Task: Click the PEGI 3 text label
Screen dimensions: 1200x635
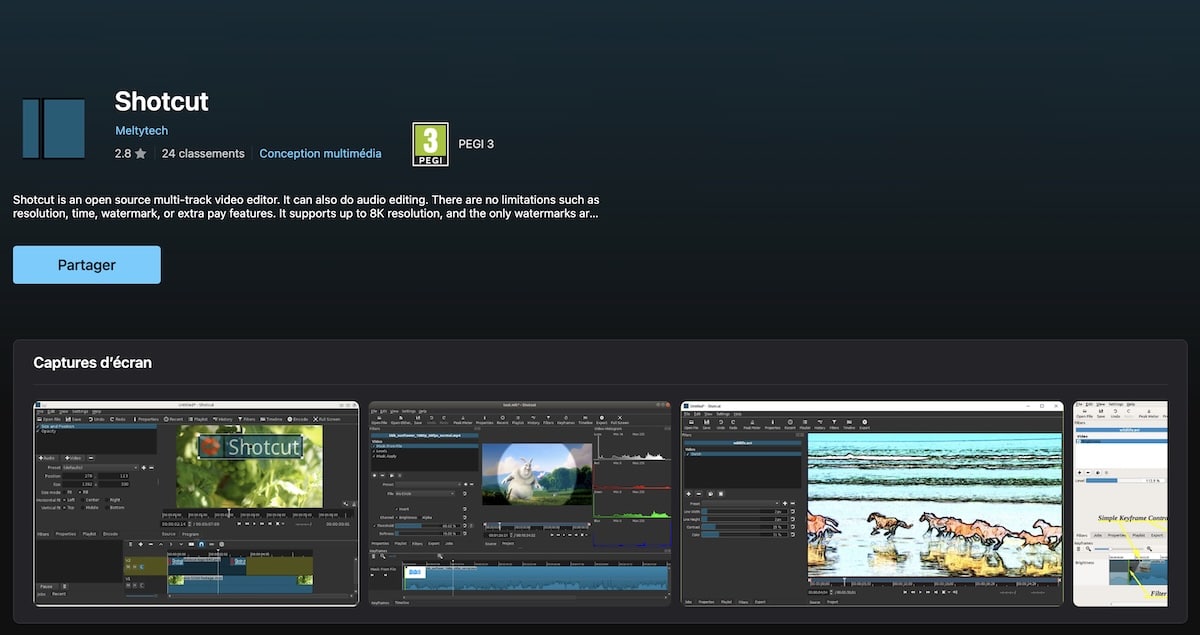Action: point(476,144)
